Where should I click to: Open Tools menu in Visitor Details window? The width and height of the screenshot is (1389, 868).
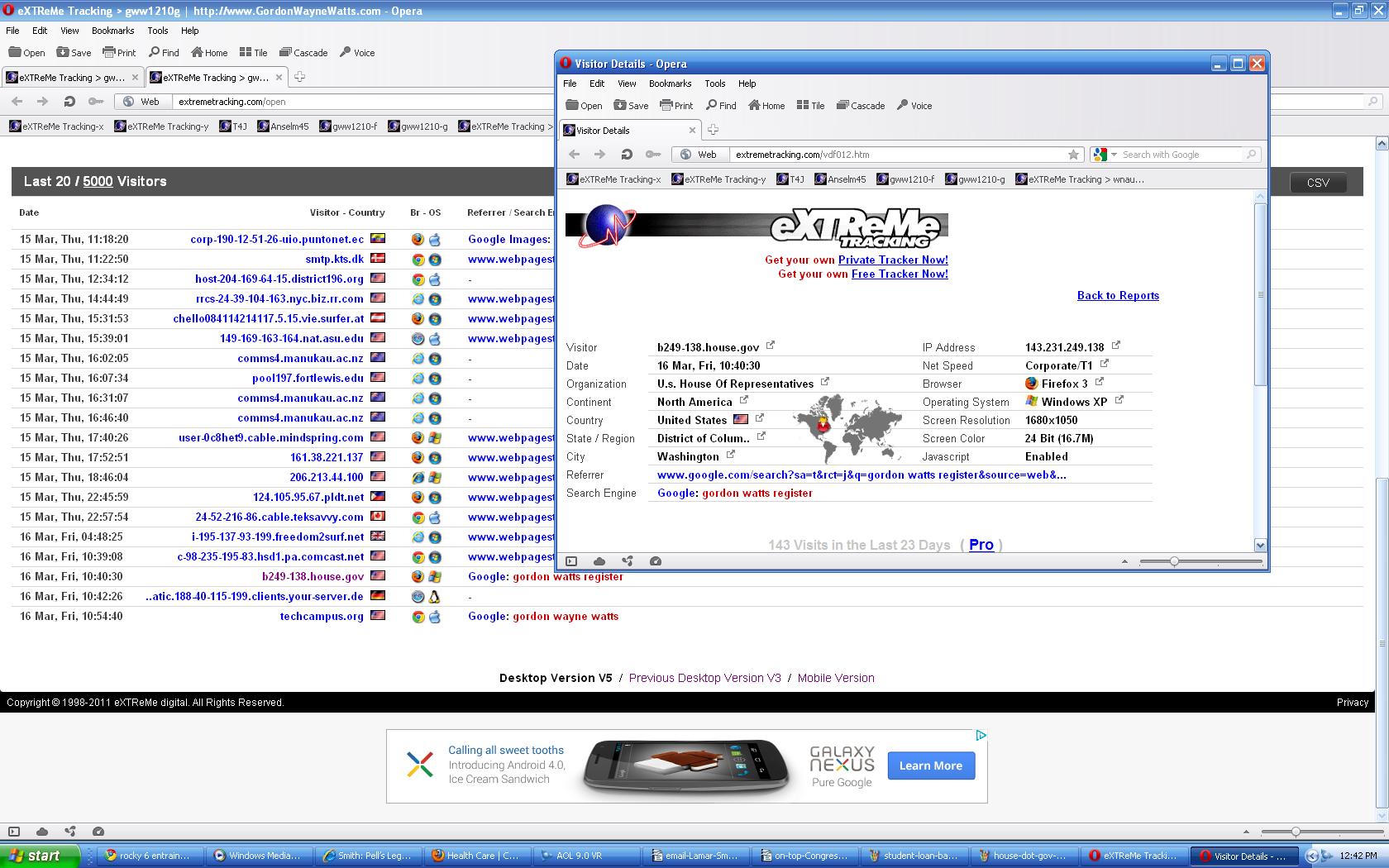715,83
